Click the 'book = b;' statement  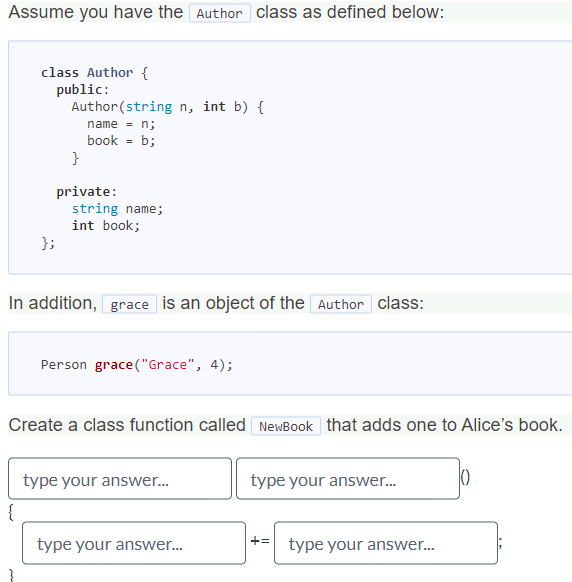point(121,141)
